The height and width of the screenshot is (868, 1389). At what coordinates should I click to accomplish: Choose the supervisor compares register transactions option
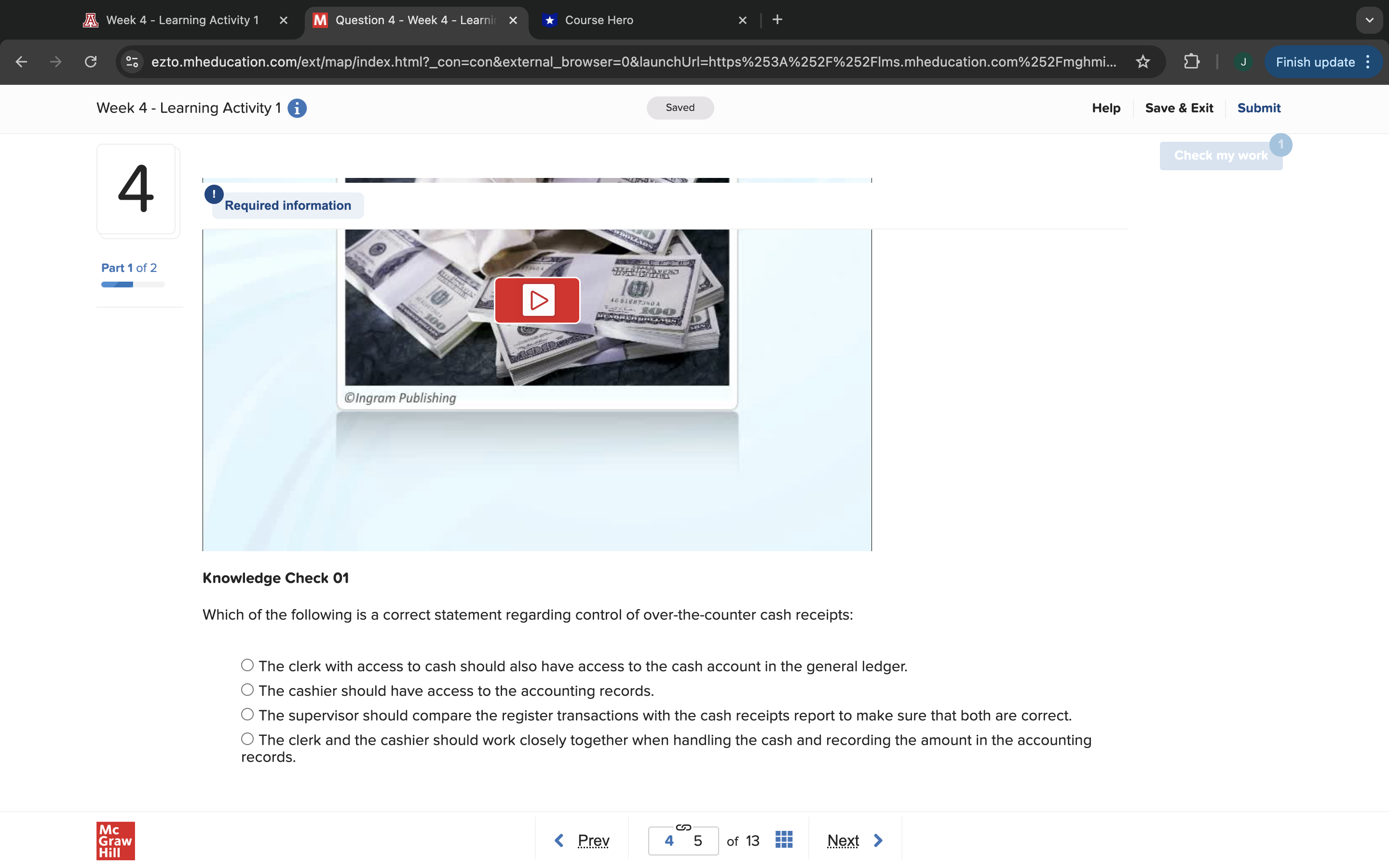click(x=247, y=714)
